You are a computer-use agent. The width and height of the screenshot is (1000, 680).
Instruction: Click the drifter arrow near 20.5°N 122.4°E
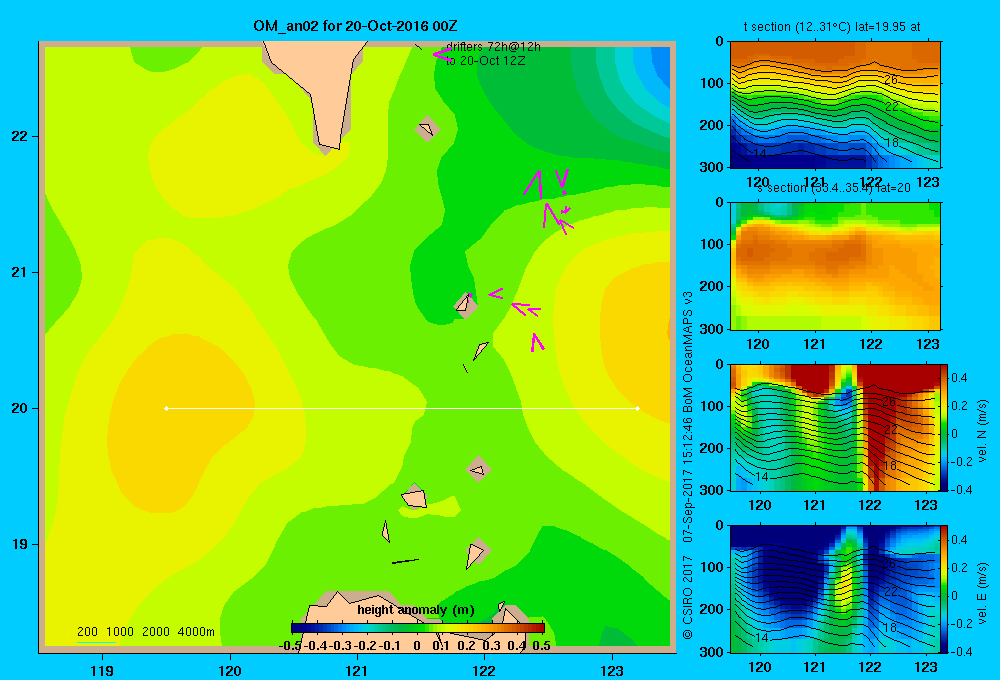click(537, 343)
